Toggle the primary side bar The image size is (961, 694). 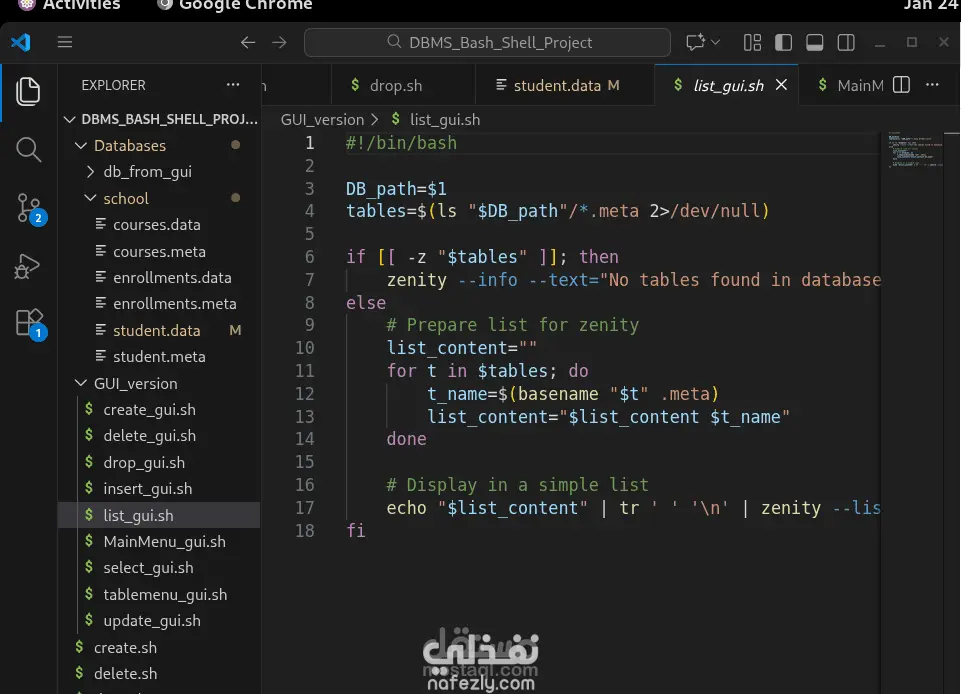pyautogui.click(x=783, y=42)
